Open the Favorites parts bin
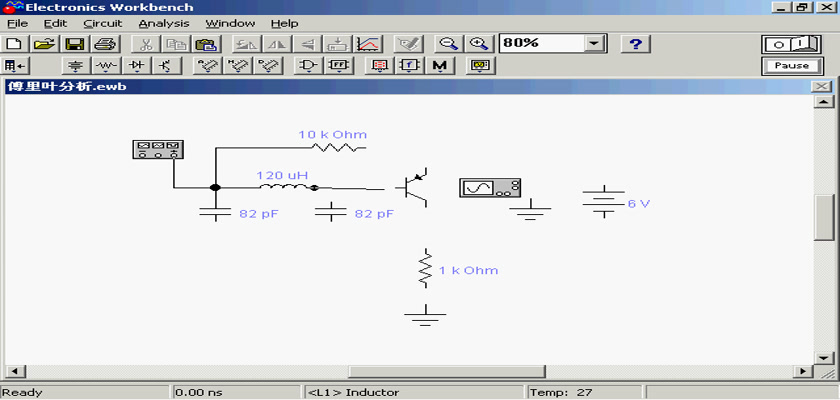 (15, 66)
